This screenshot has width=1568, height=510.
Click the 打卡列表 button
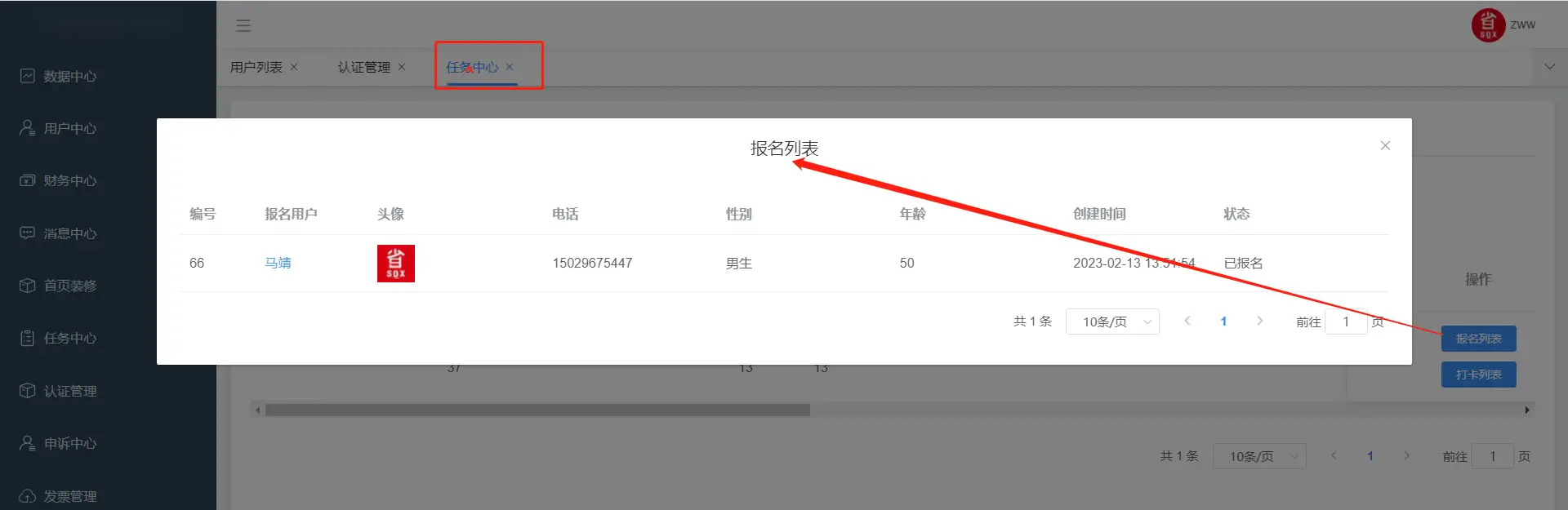(x=1478, y=375)
